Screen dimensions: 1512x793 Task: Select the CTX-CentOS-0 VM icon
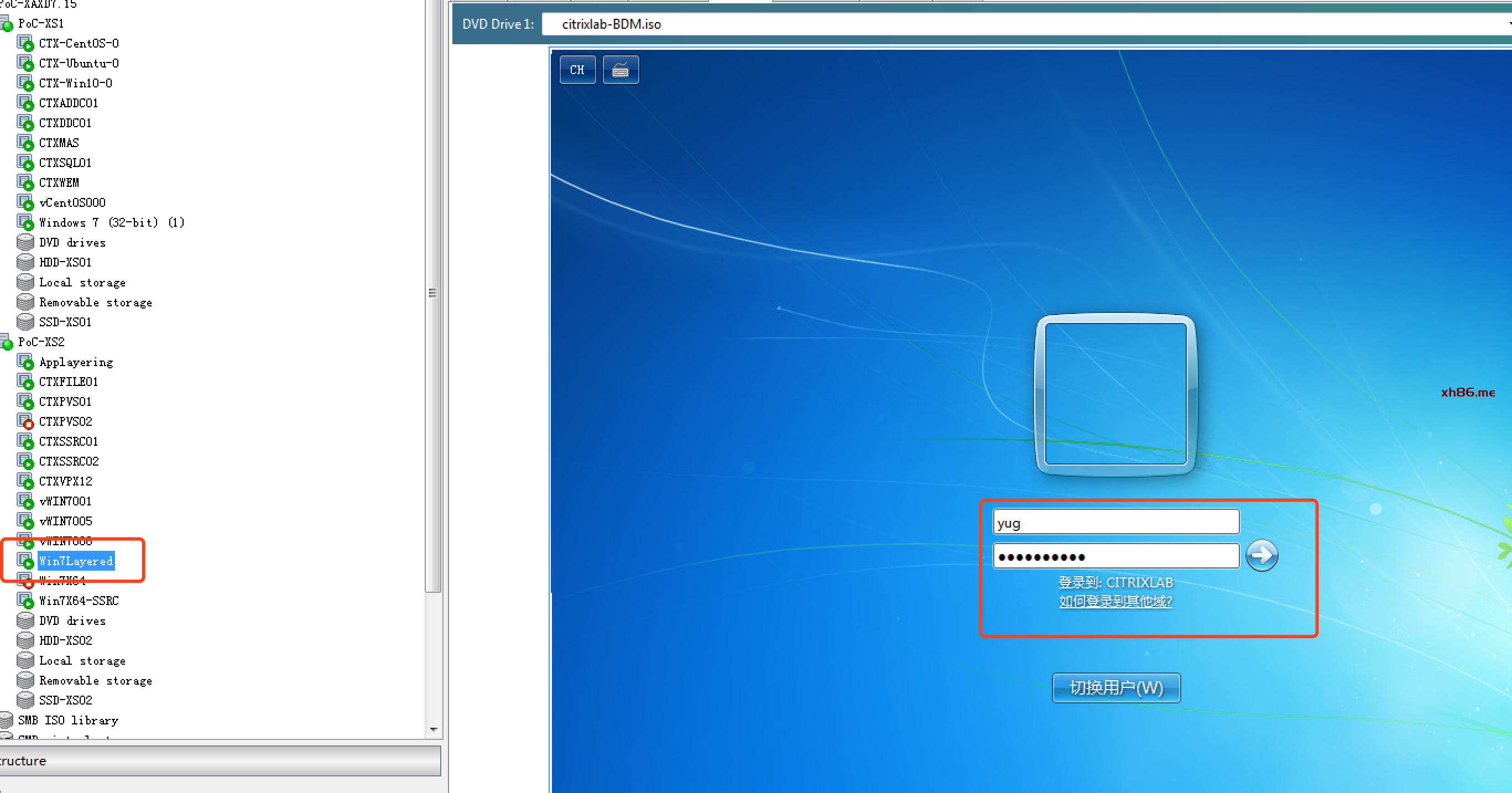pyautogui.click(x=25, y=44)
